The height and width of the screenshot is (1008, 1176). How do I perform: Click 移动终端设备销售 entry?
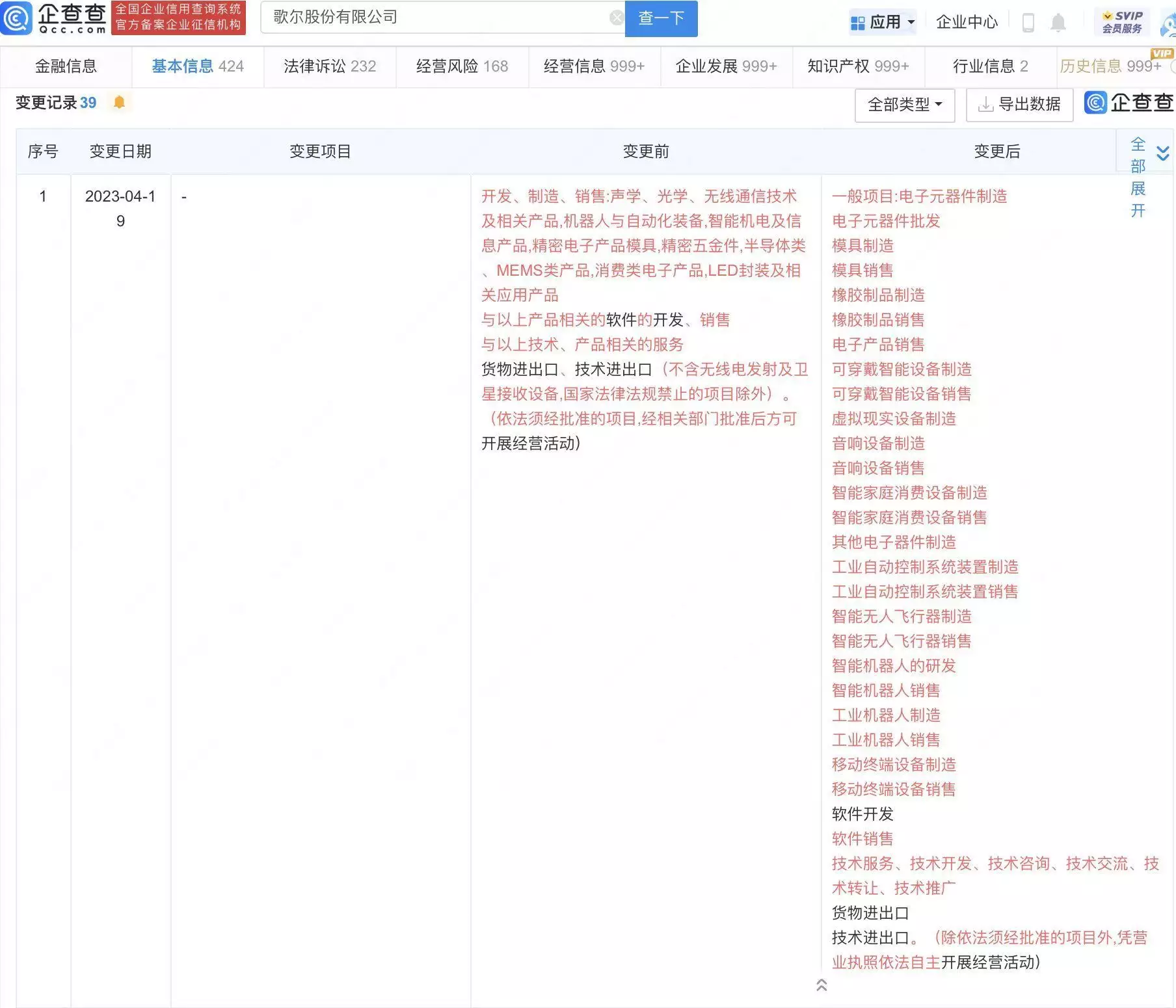(x=894, y=789)
